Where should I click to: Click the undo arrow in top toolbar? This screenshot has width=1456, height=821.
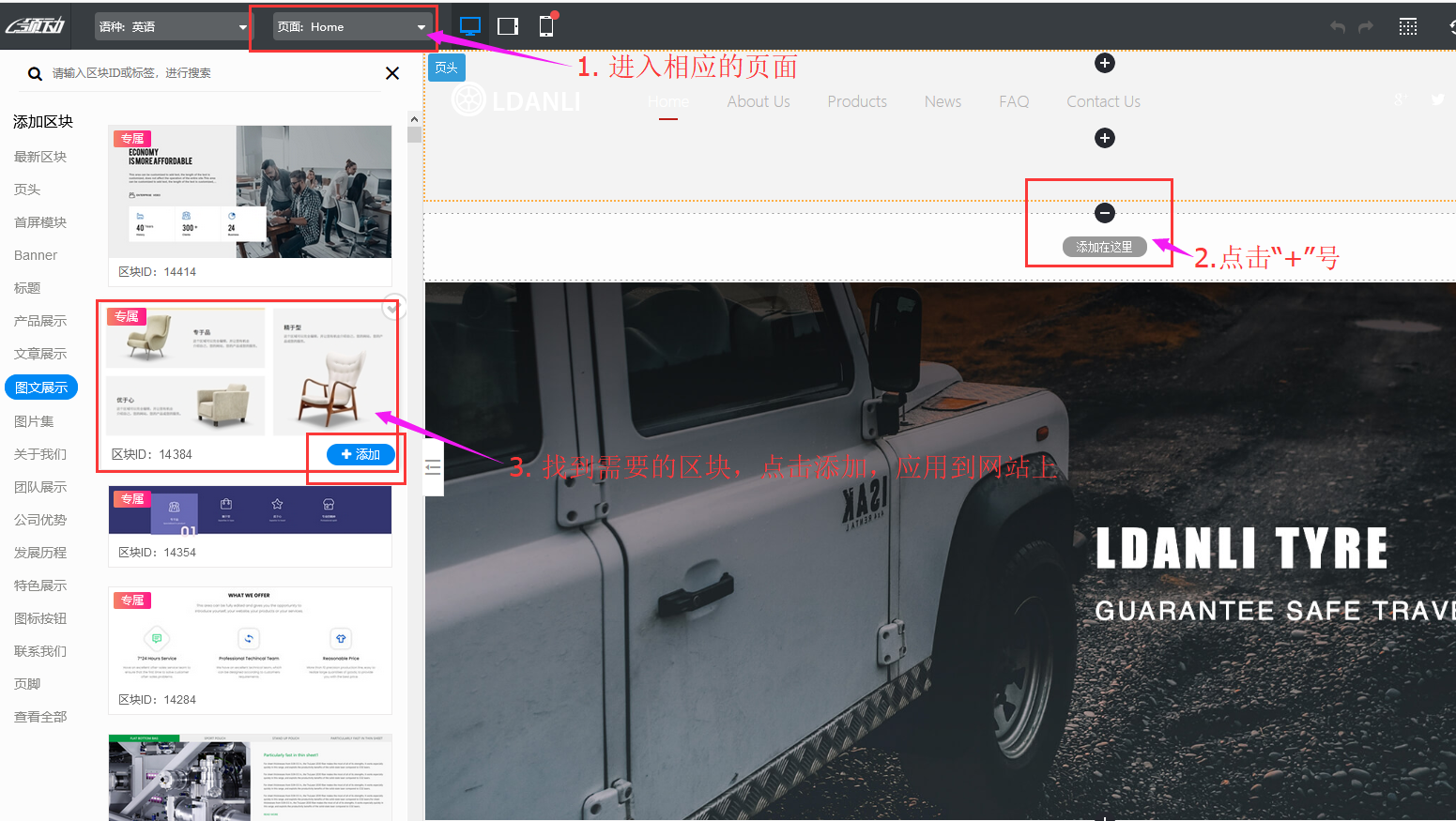[1338, 27]
